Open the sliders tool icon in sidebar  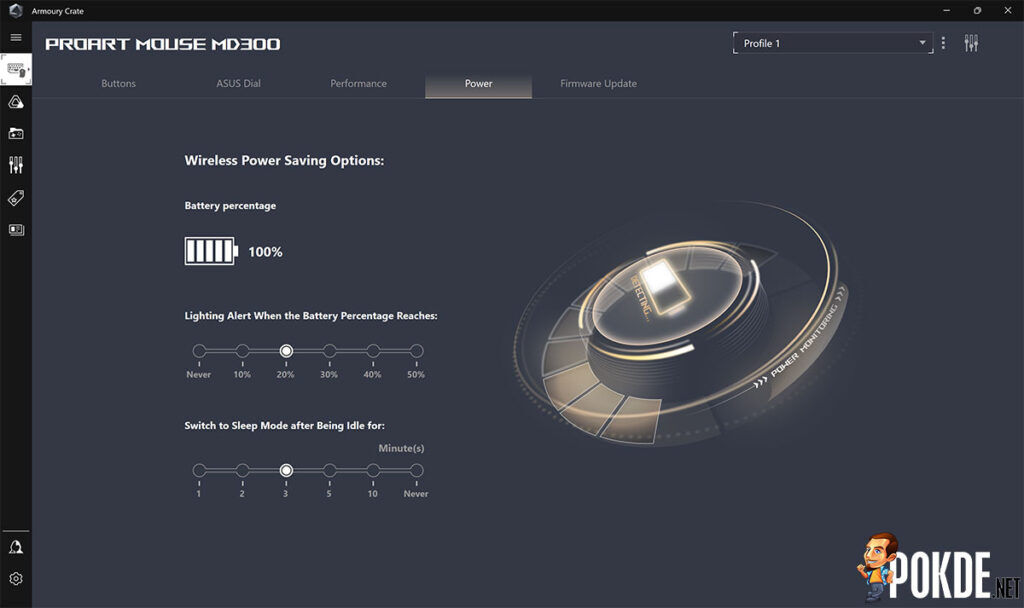[x=16, y=165]
